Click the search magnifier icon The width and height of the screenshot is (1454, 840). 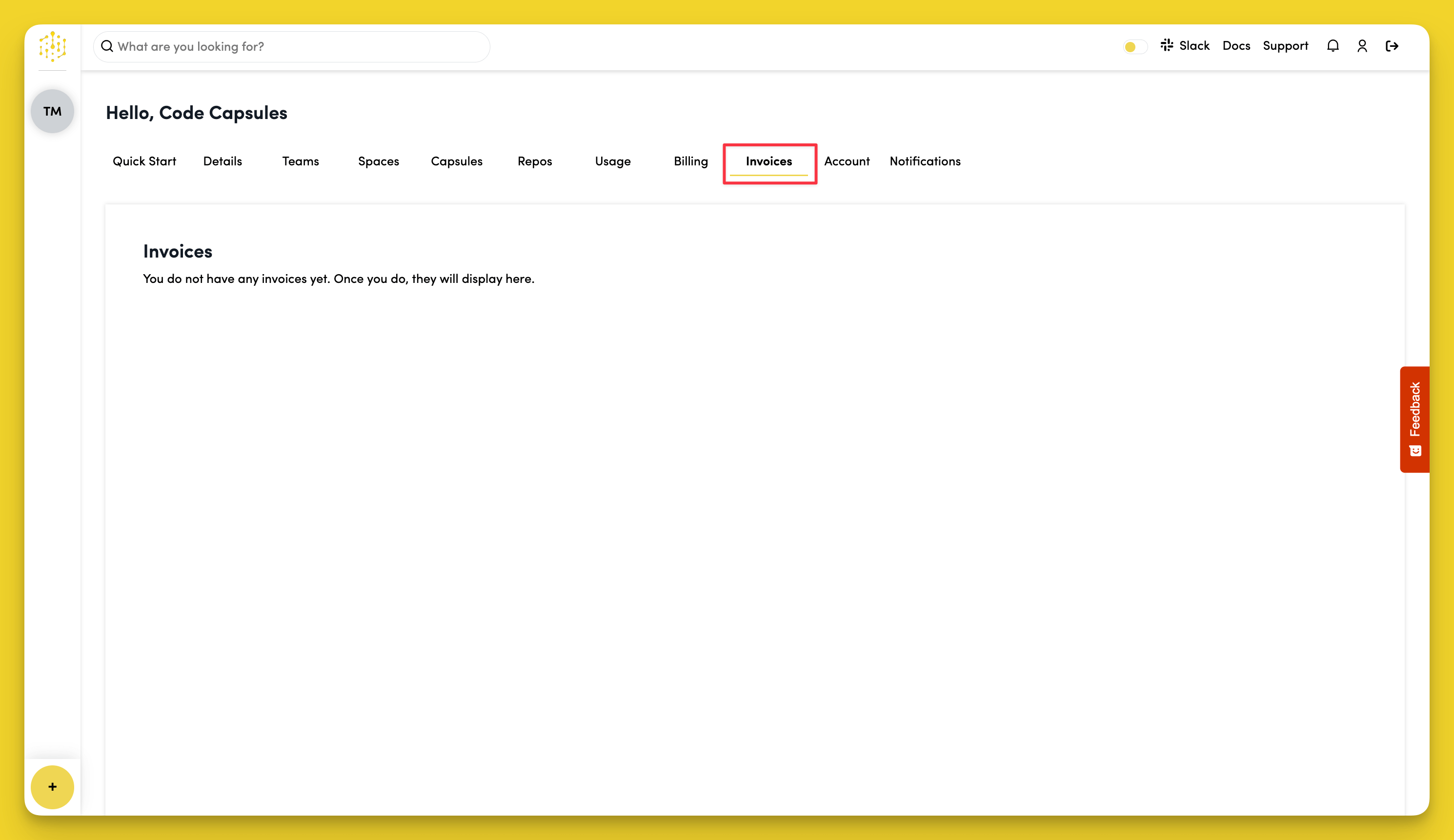pyautogui.click(x=107, y=46)
